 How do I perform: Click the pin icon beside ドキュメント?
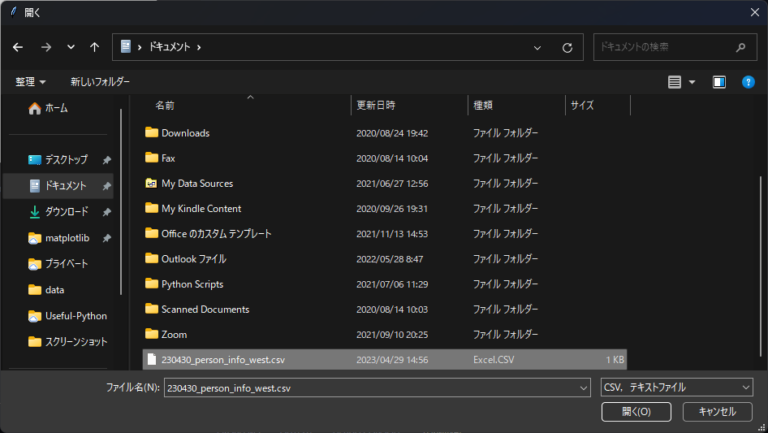point(106,186)
